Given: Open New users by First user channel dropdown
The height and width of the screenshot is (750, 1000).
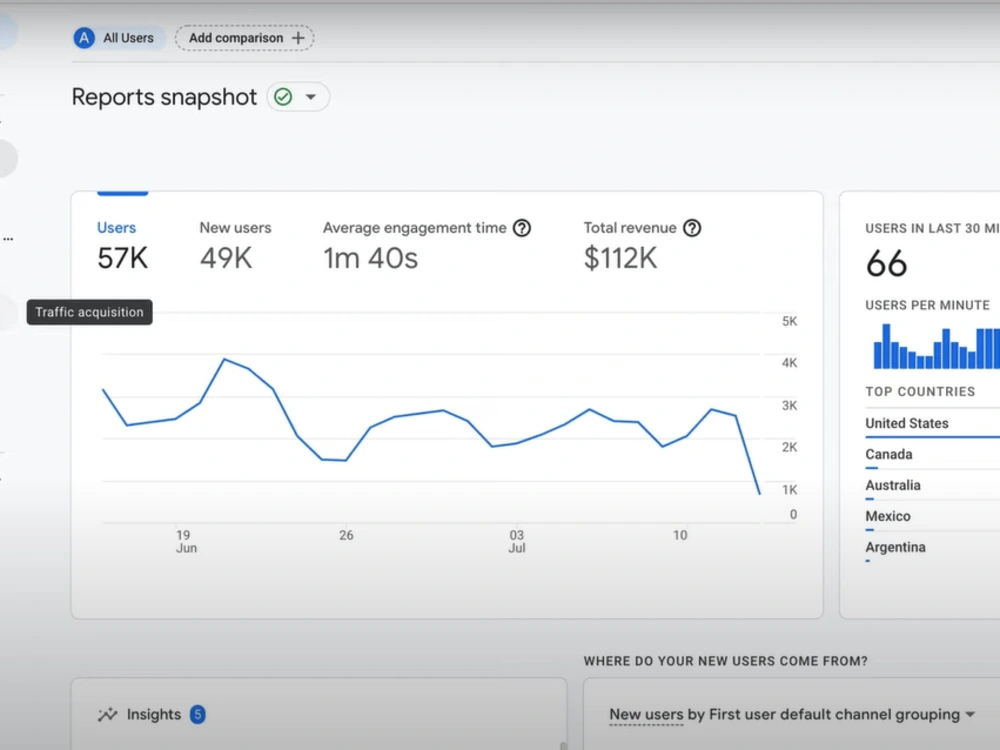Looking at the screenshot, I should point(792,714).
